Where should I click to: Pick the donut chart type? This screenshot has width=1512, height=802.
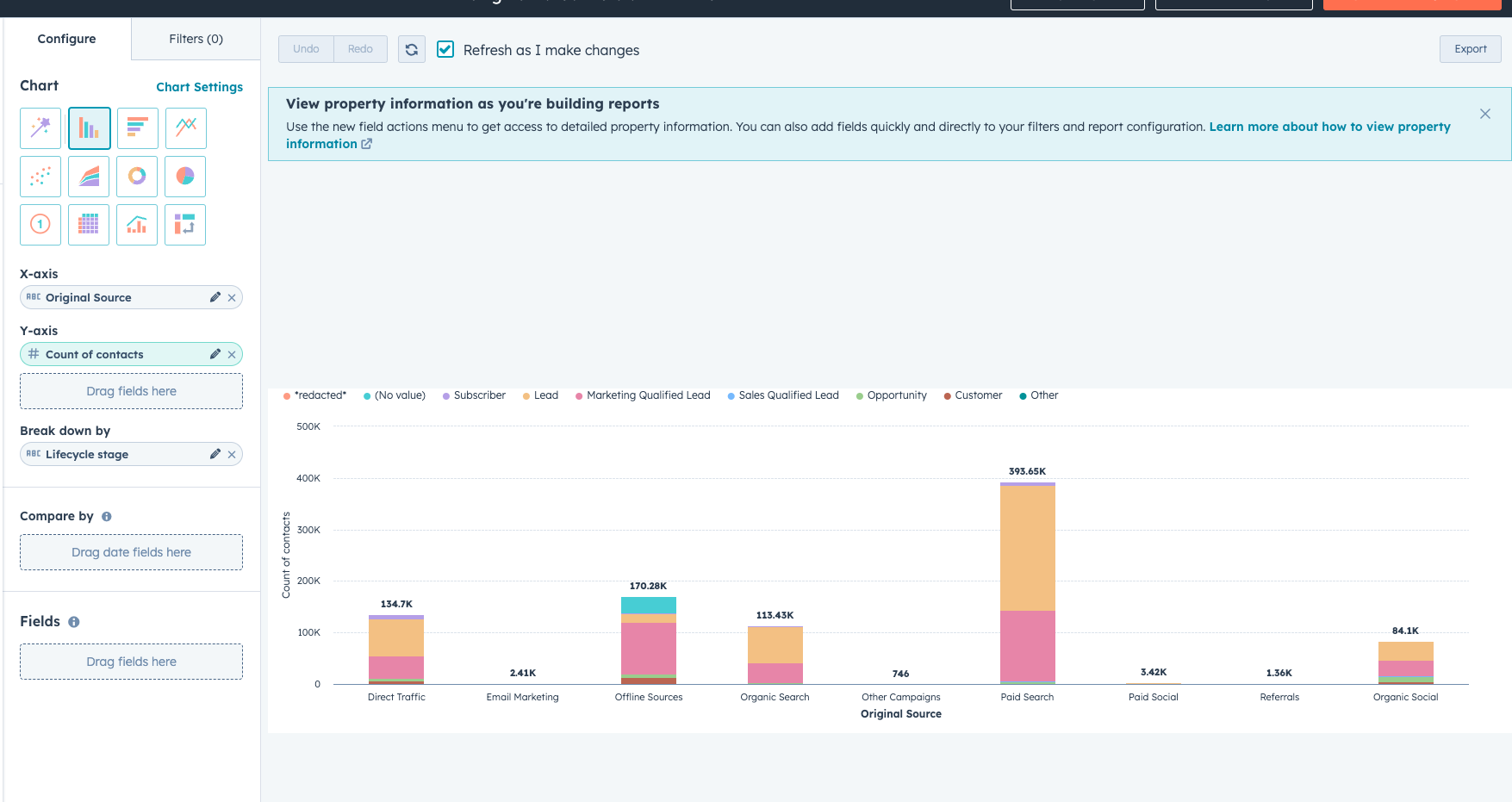pyautogui.click(x=136, y=177)
